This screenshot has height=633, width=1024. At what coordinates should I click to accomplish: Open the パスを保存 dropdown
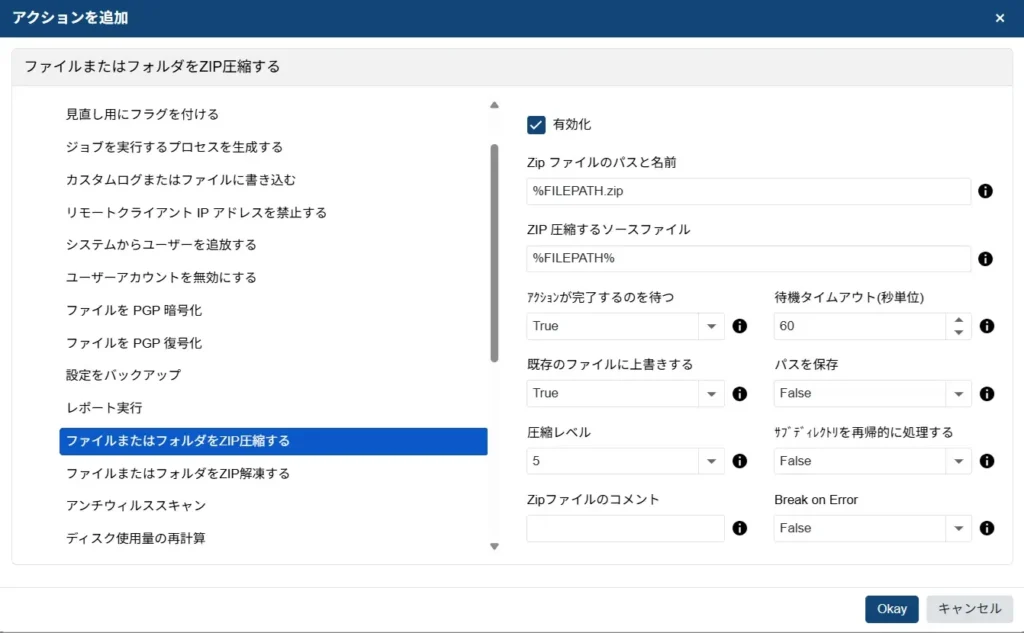tap(958, 393)
